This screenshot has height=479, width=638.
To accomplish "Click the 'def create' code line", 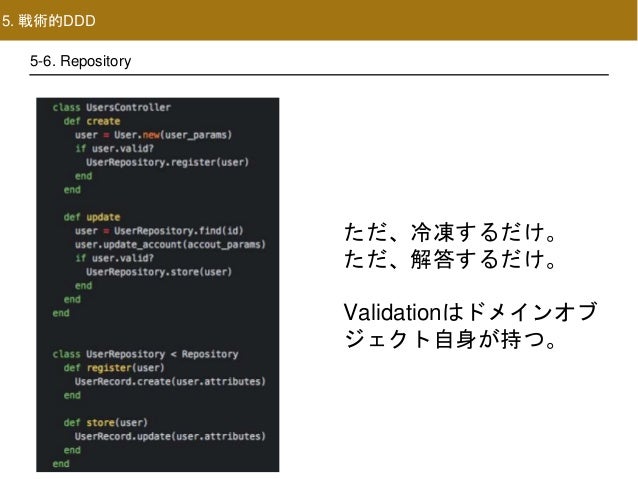I will 92,121.
